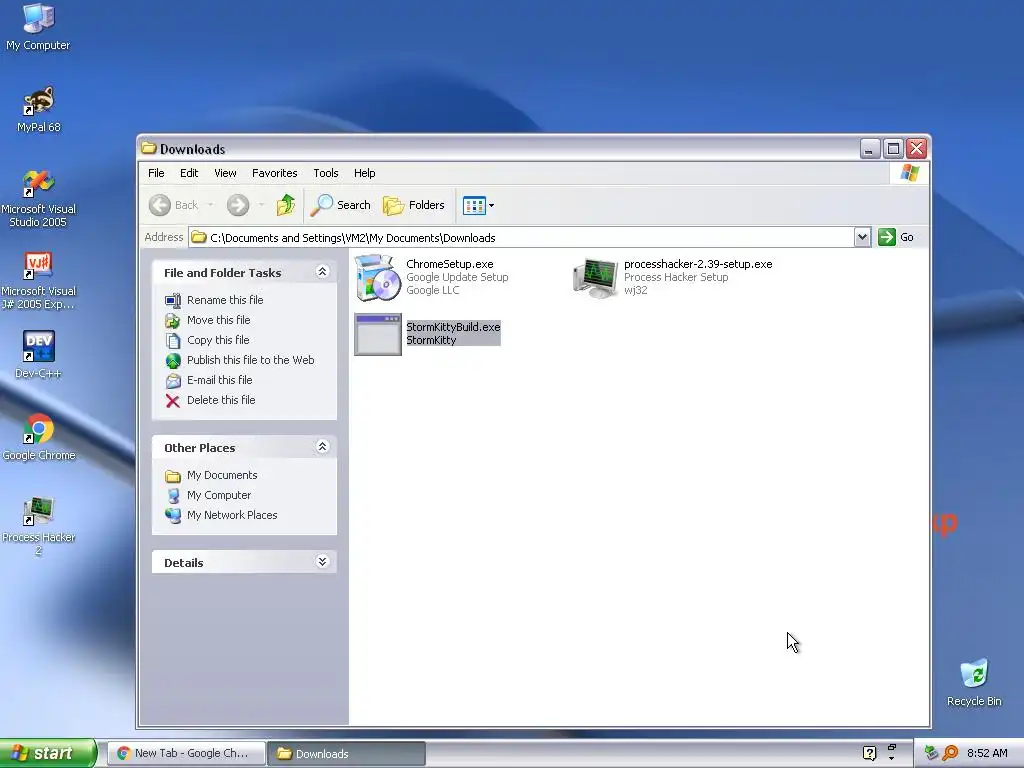The height and width of the screenshot is (768, 1024).
Task: Select the processhacker-2.39-setup.exe file icon
Action: [595, 278]
